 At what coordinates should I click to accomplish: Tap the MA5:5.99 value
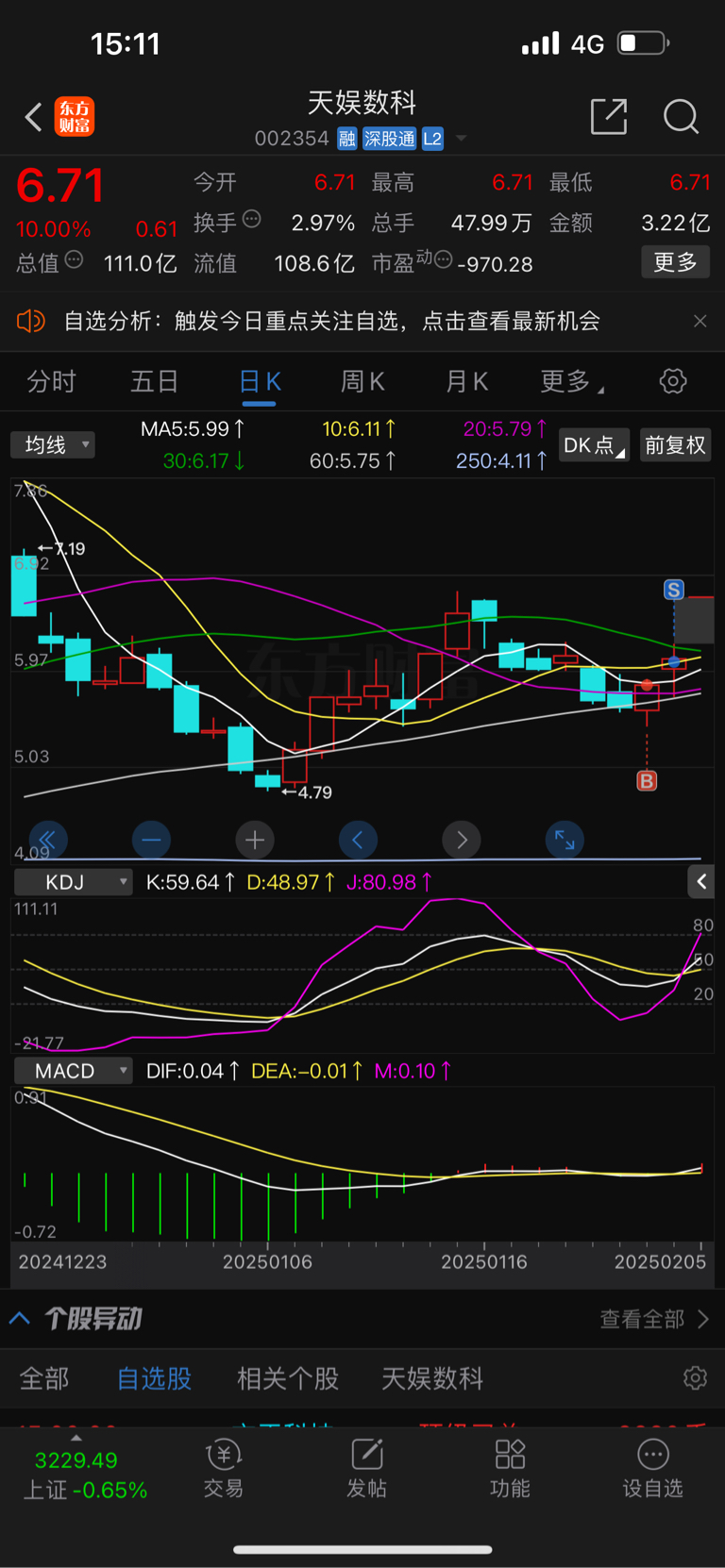click(192, 429)
